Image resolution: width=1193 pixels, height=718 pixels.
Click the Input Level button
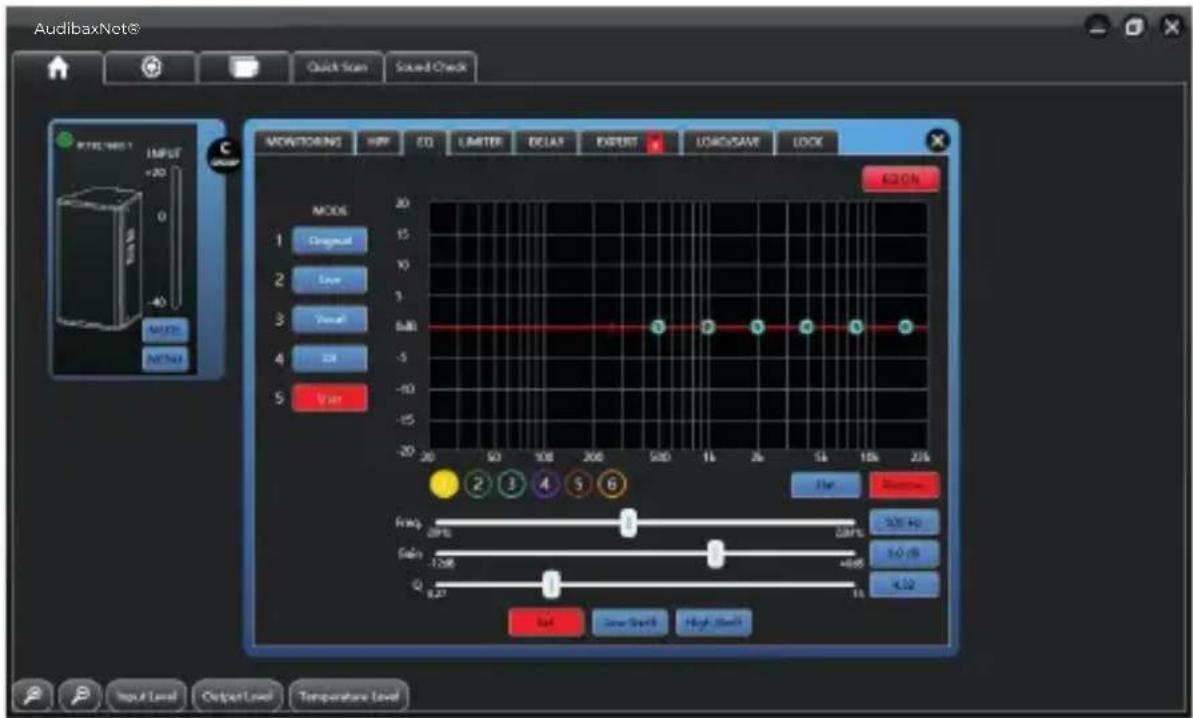(147, 696)
